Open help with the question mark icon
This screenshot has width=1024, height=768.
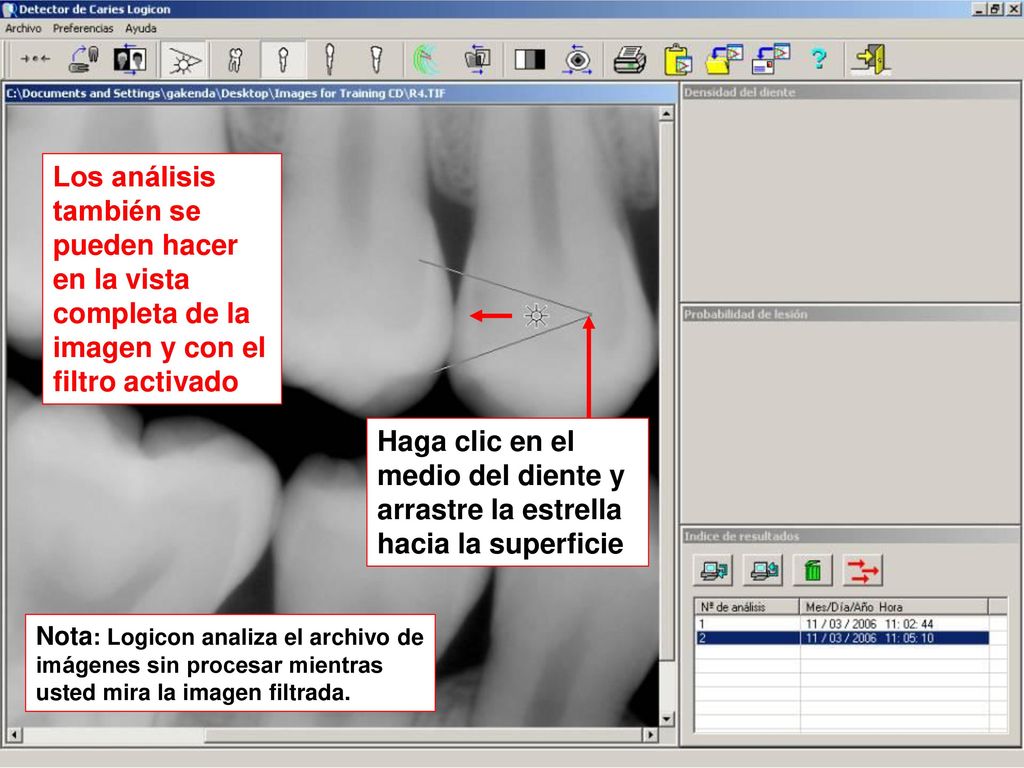point(818,59)
